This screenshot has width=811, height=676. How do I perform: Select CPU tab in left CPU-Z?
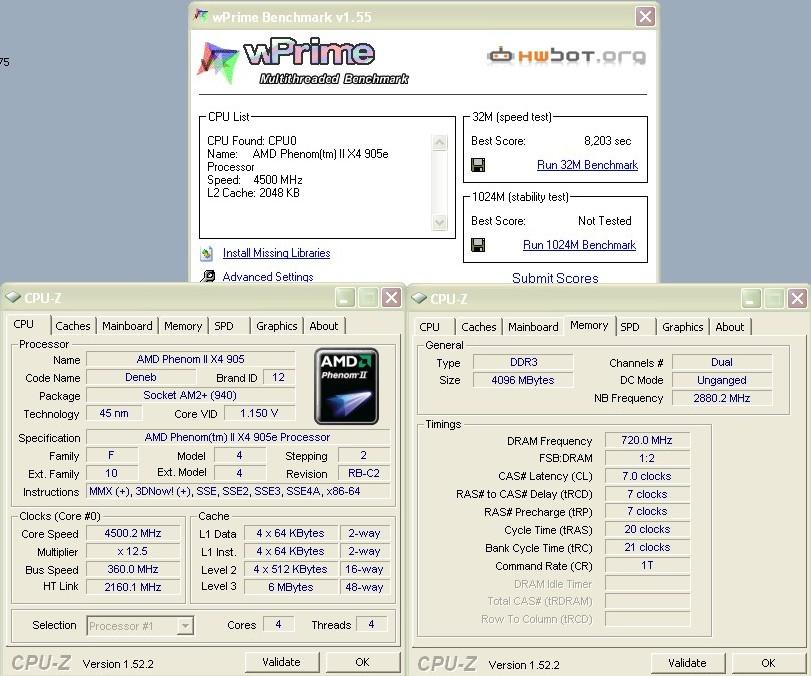point(24,324)
